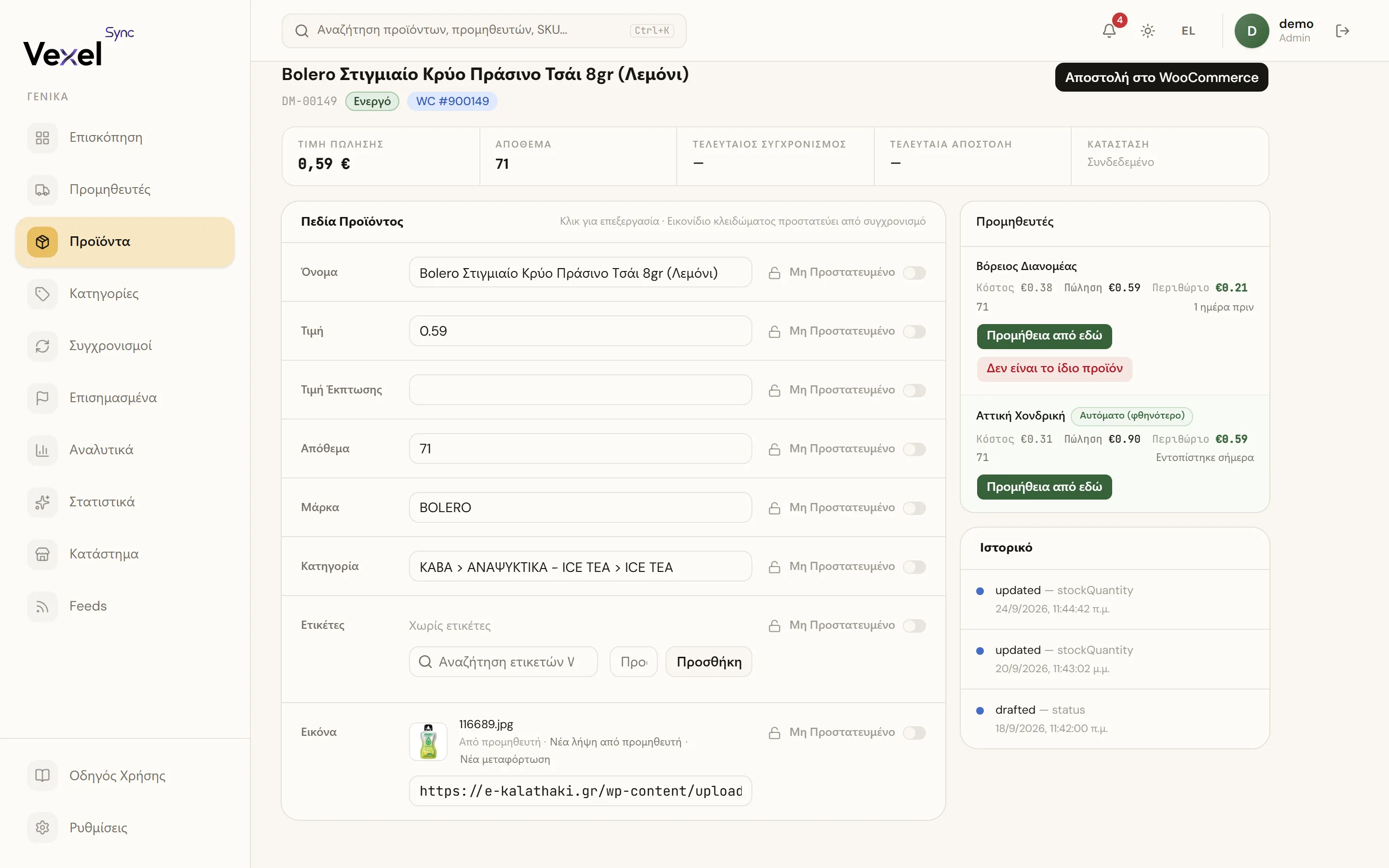The image size is (1389, 868).
Task: Switch theme with the sun icon
Action: pos(1148,30)
